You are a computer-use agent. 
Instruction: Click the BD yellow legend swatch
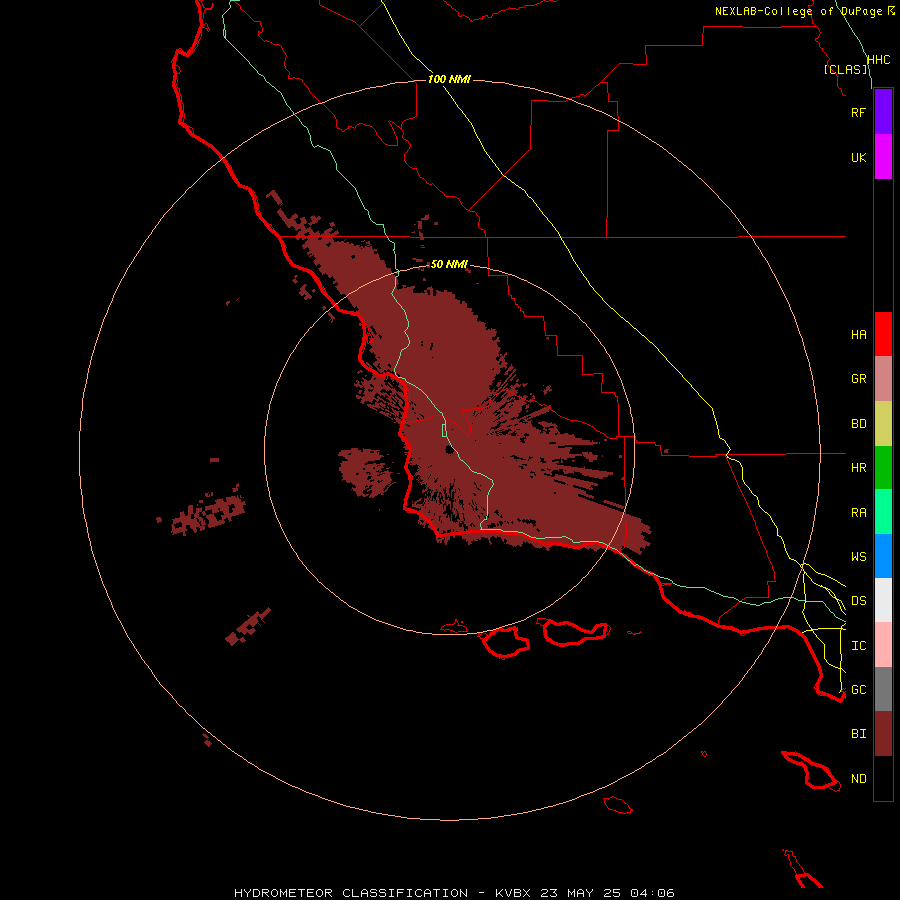tap(883, 424)
